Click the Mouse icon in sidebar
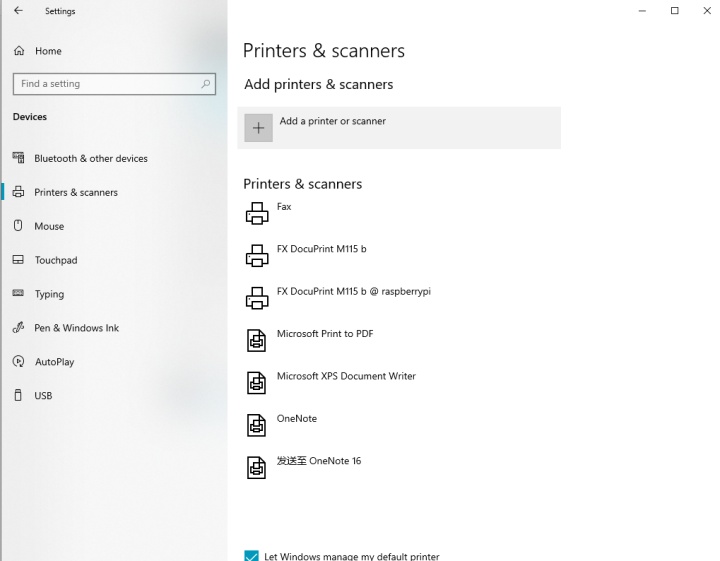The height and width of the screenshot is (561, 720). tap(18, 225)
